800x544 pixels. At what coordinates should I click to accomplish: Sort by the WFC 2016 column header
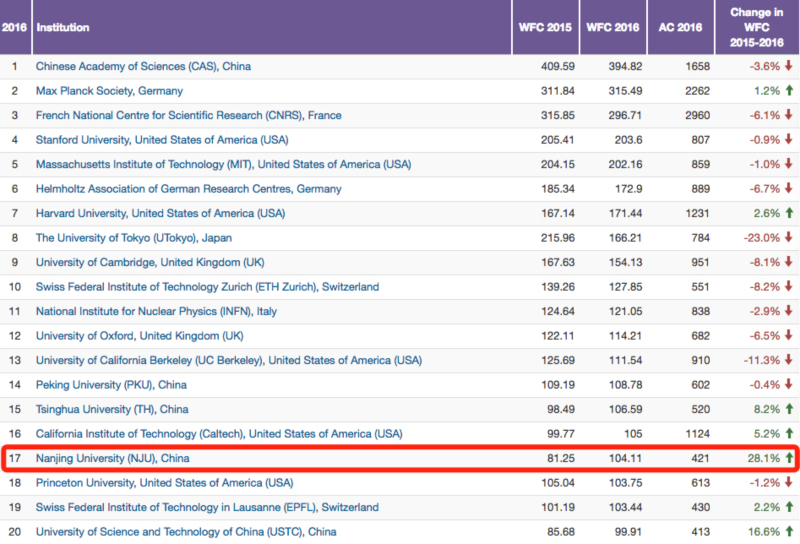tap(613, 28)
